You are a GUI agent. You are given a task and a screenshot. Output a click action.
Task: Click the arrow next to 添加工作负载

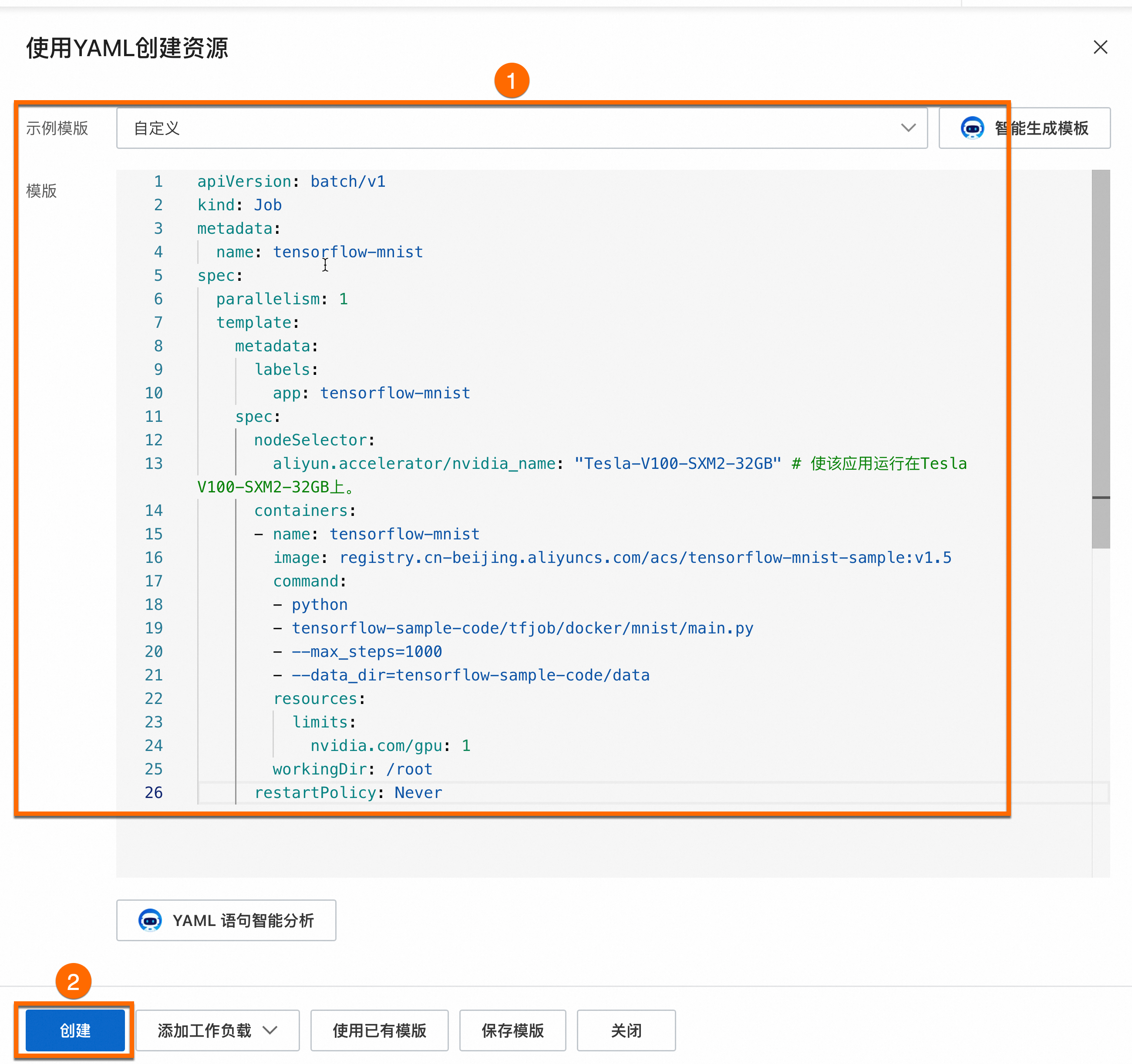(270, 1030)
